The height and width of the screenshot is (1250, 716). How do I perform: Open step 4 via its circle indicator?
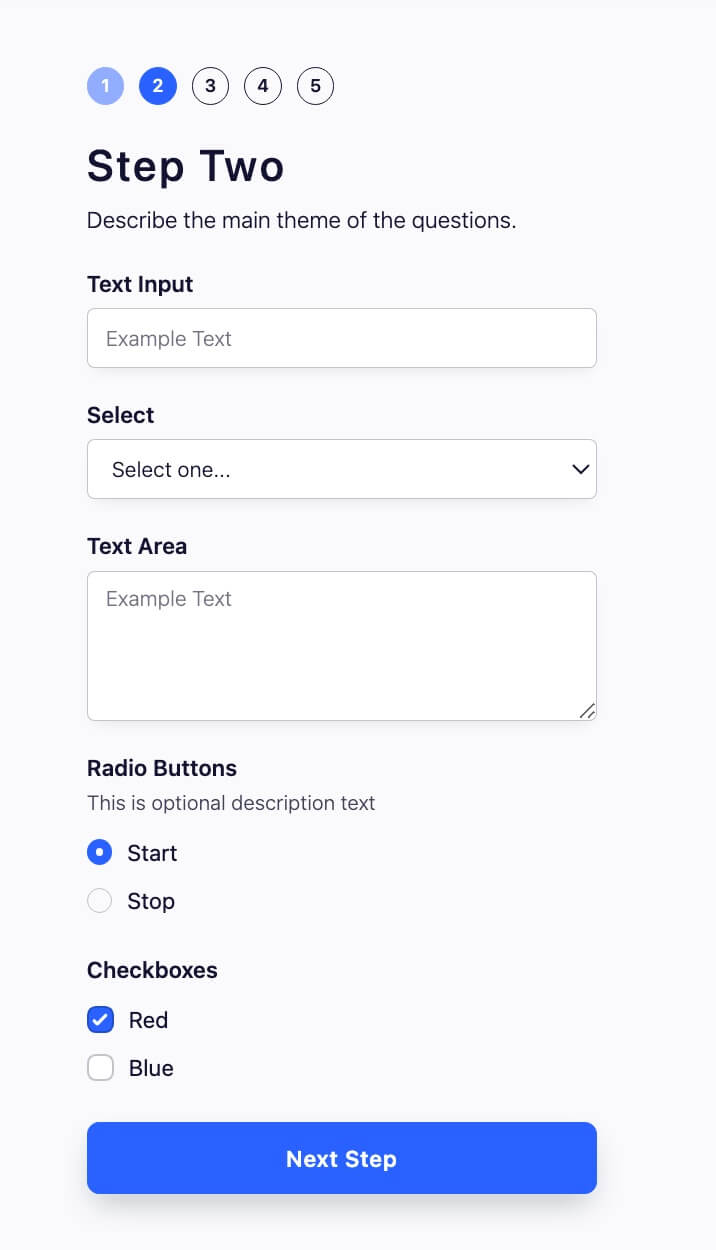tap(262, 86)
